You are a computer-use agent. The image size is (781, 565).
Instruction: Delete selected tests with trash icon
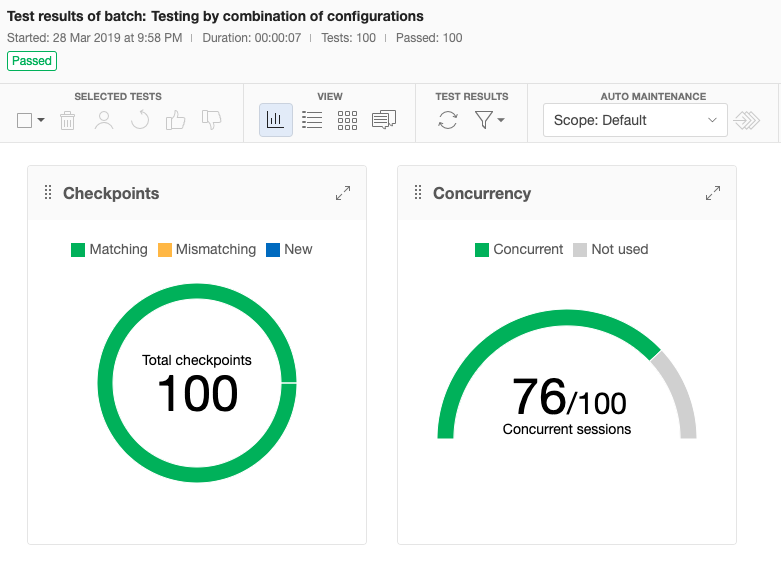click(67, 121)
